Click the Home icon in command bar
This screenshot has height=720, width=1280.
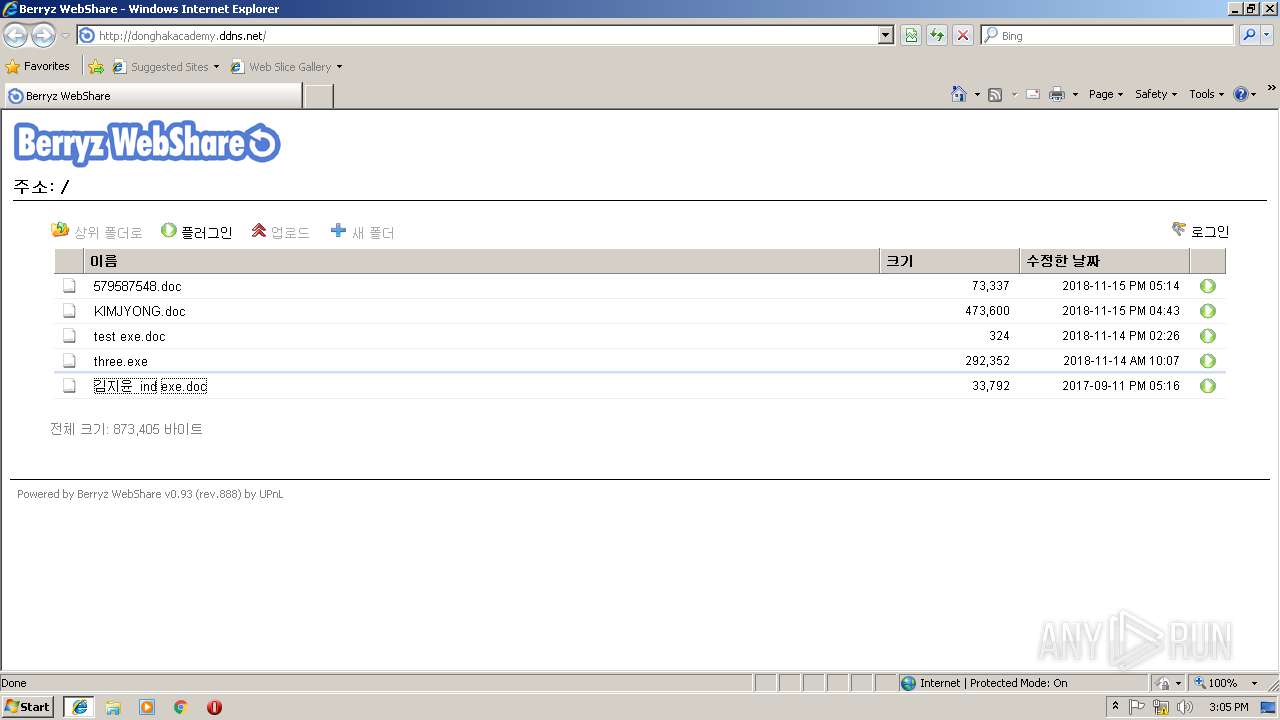click(959, 94)
